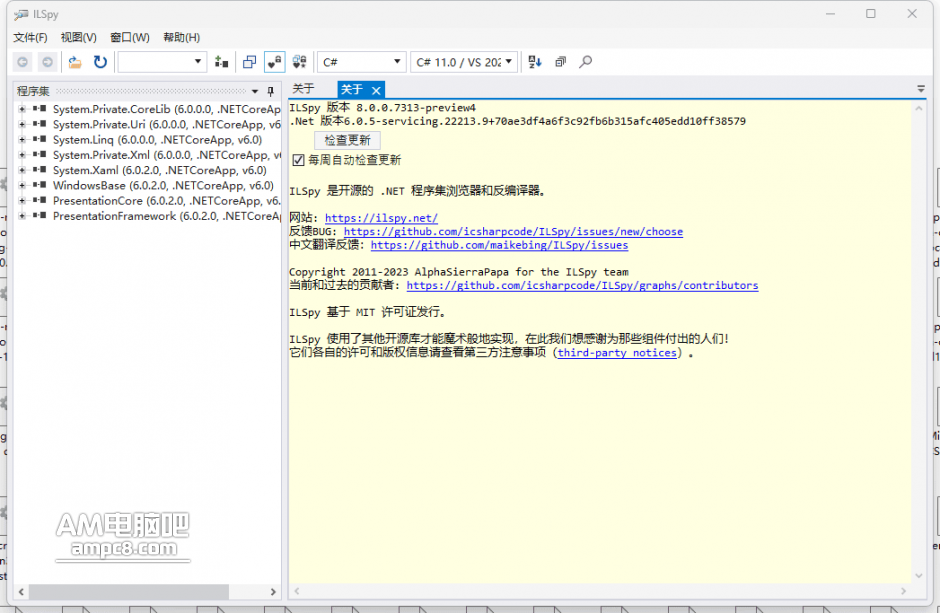
Task: Click the PresentationFramework assembly icon
Action: click(x=40, y=215)
